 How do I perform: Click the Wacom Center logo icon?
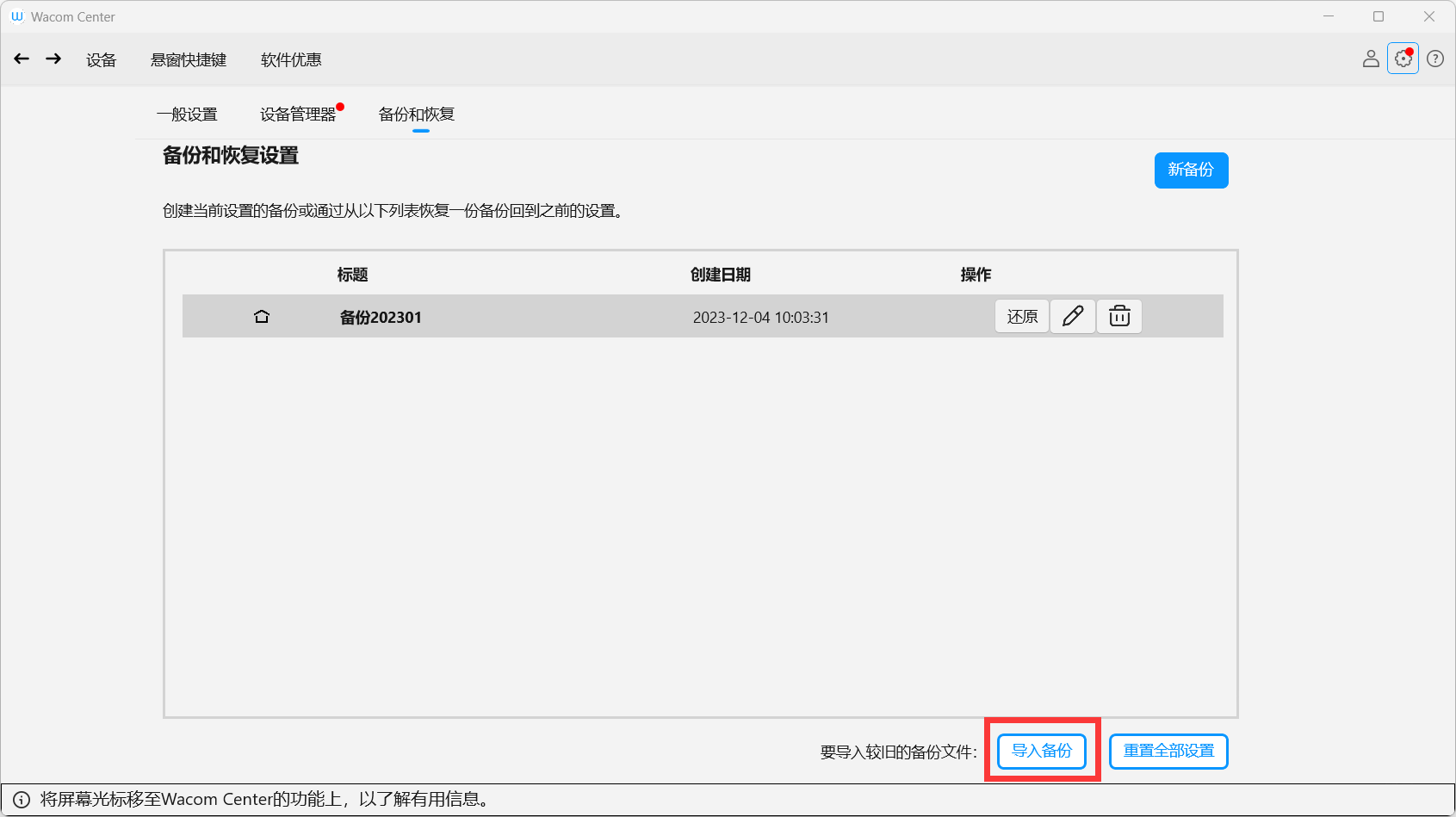click(x=16, y=16)
